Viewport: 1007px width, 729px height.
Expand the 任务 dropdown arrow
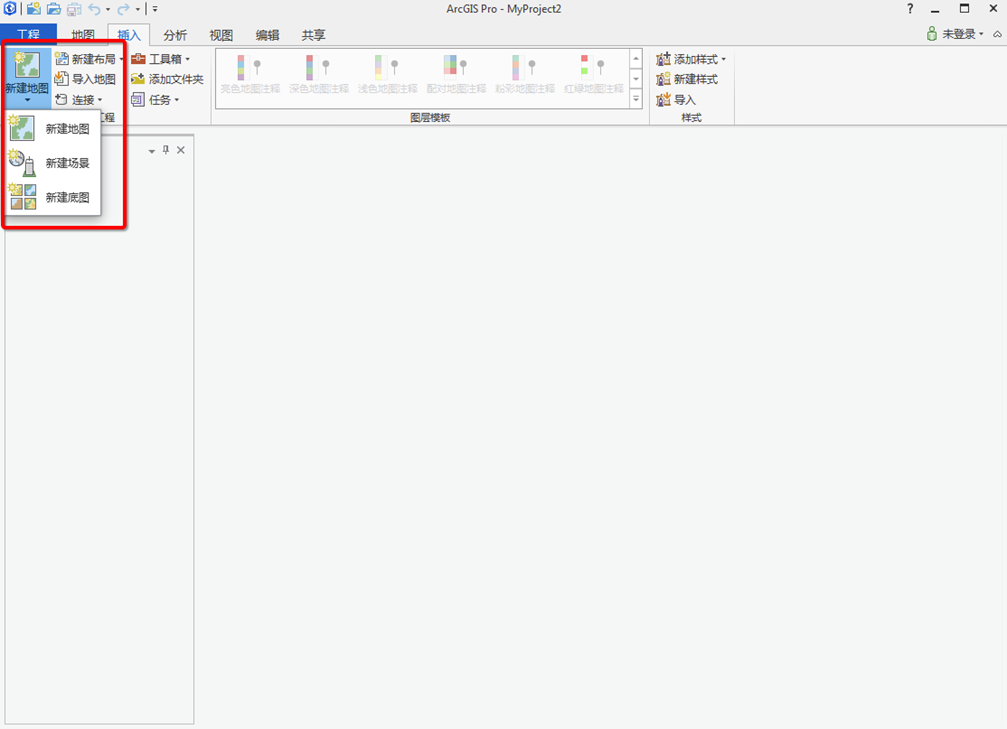[177, 100]
